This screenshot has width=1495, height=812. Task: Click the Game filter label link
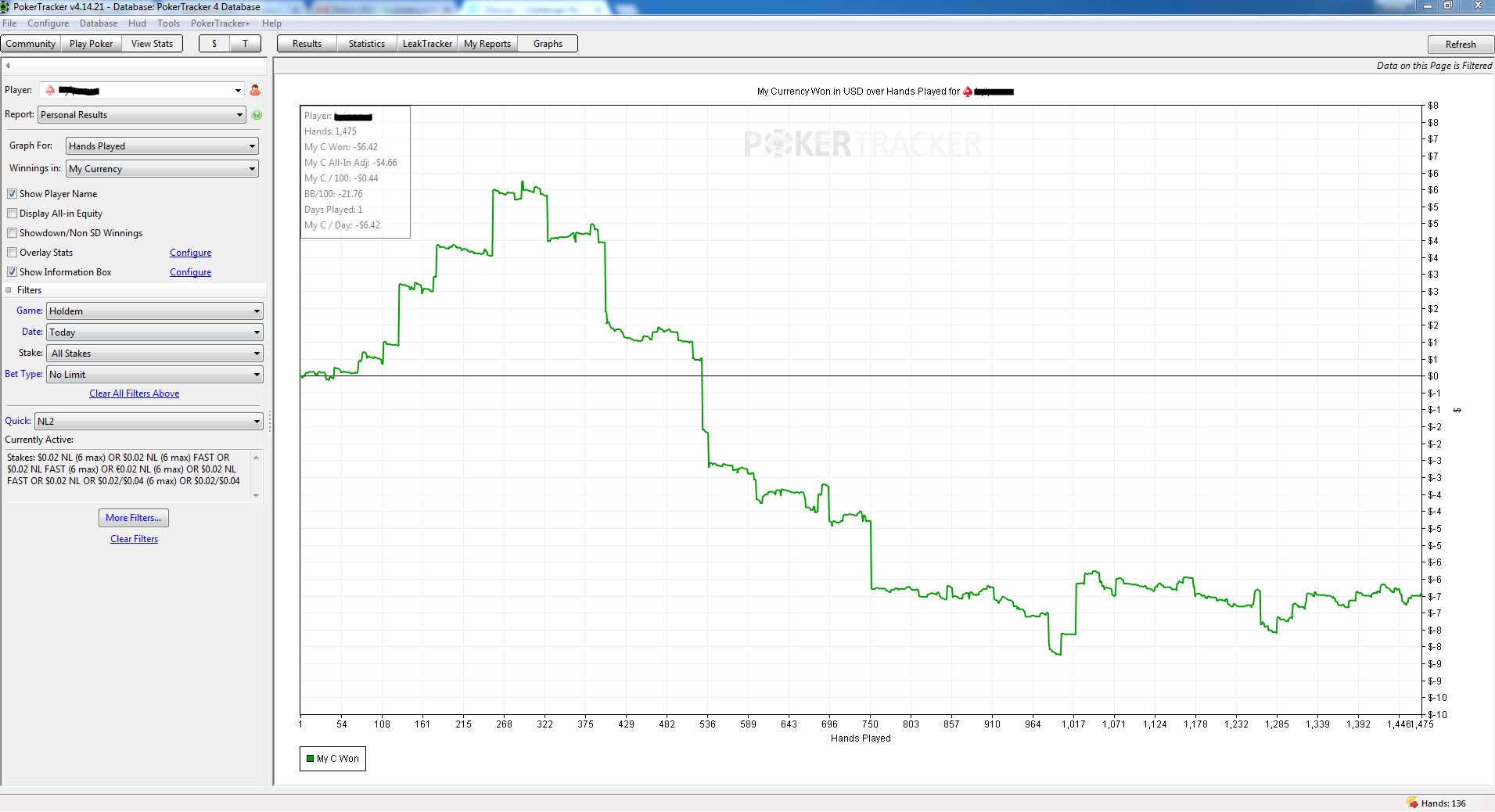(30, 311)
